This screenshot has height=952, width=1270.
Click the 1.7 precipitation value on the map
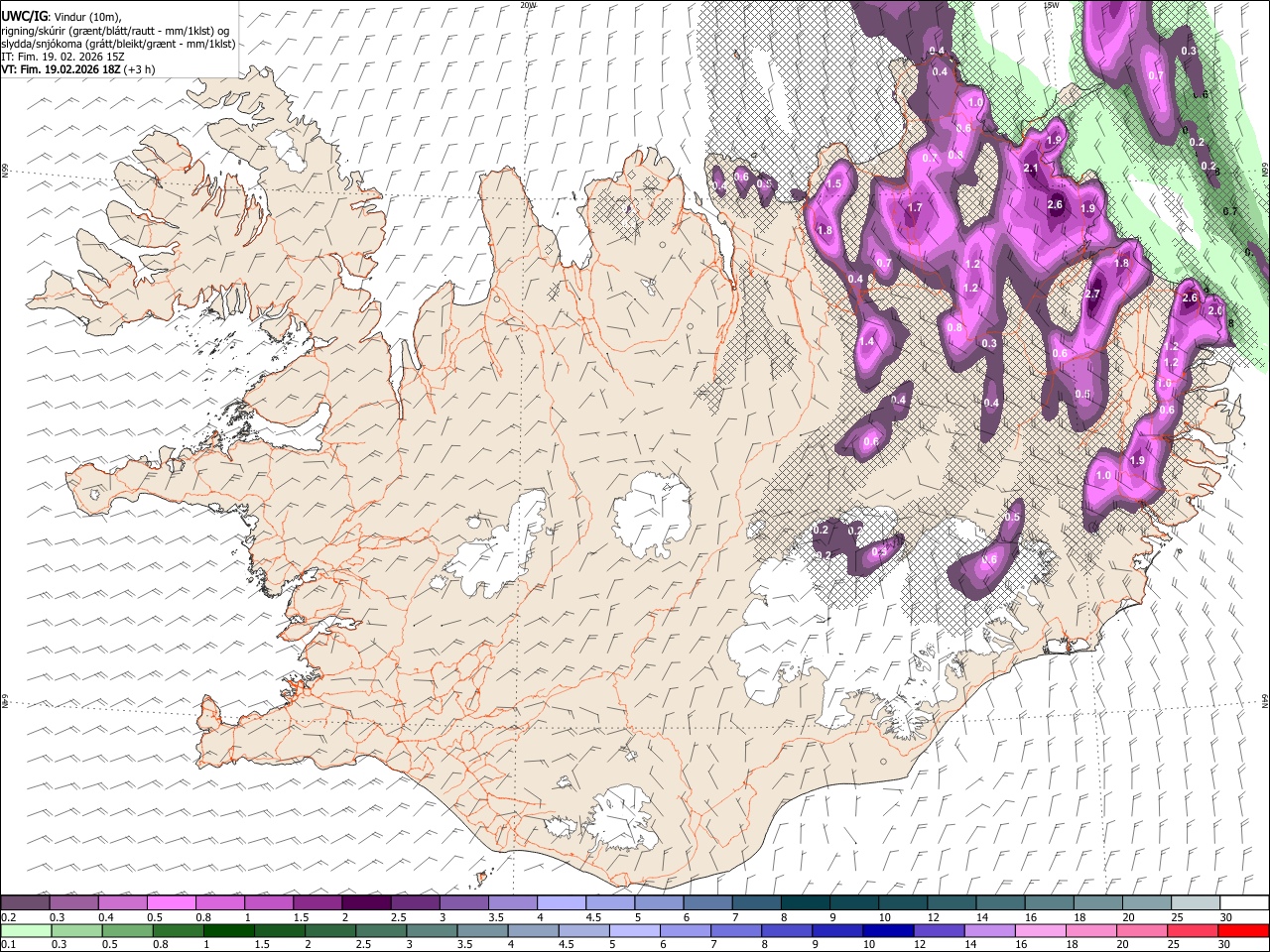tap(915, 208)
